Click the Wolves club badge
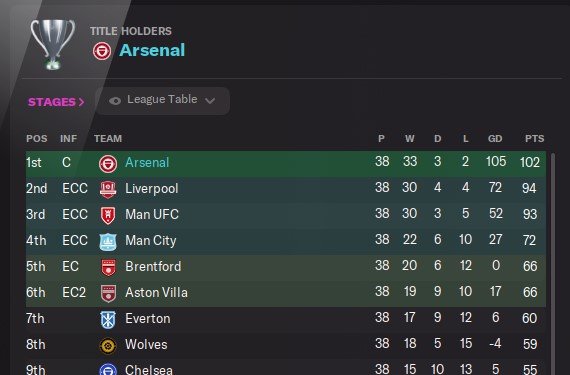Screen dimensions: 570x375 (108, 346)
